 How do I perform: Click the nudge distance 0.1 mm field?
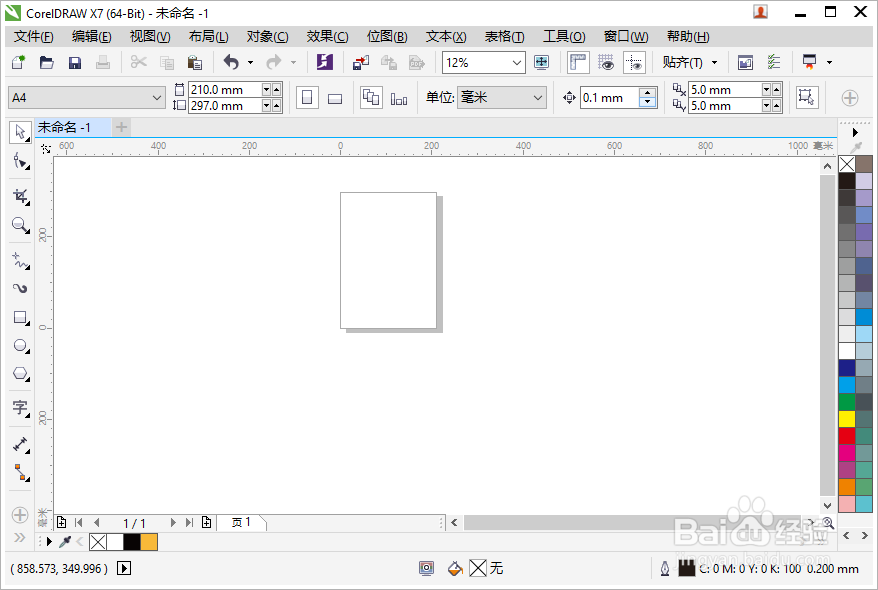click(x=610, y=98)
